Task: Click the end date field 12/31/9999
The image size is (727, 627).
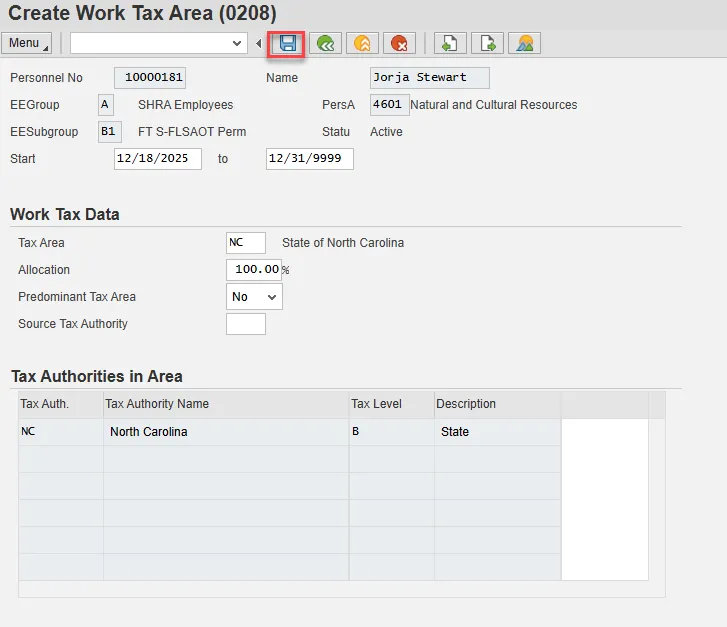Action: [x=309, y=159]
